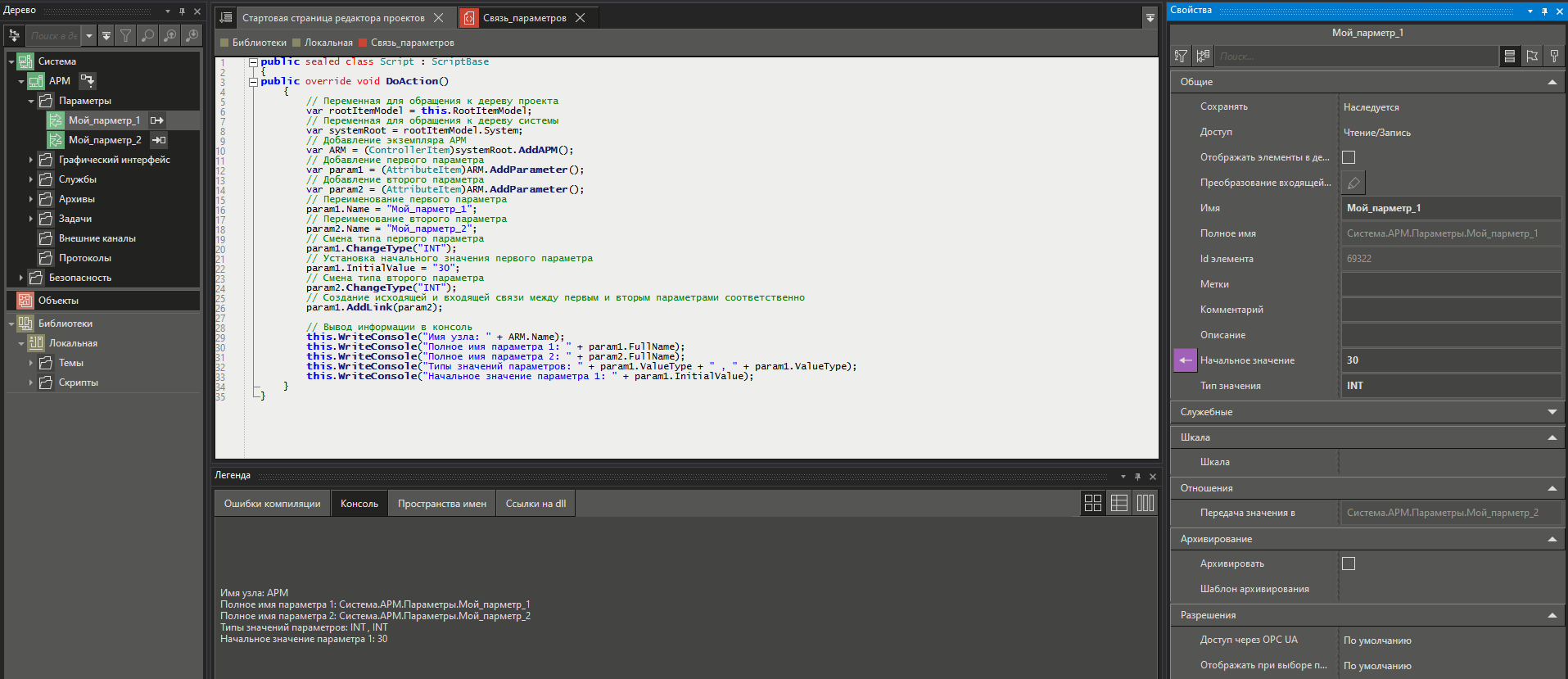The width and height of the screenshot is (1568, 679).
Task: Switch to the Ошибки компиляции tab
Action: pos(272,504)
